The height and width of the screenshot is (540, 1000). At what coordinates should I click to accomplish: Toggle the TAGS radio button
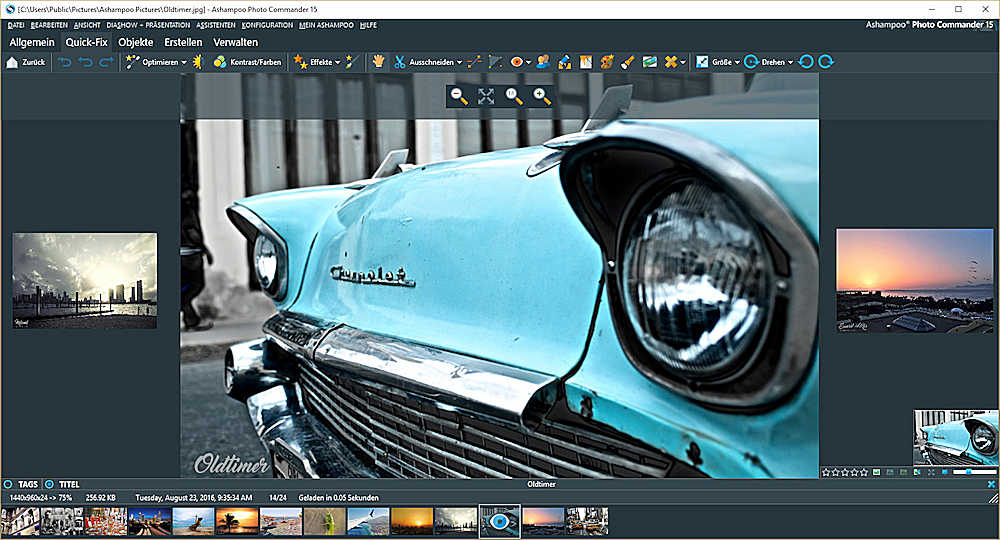point(8,484)
